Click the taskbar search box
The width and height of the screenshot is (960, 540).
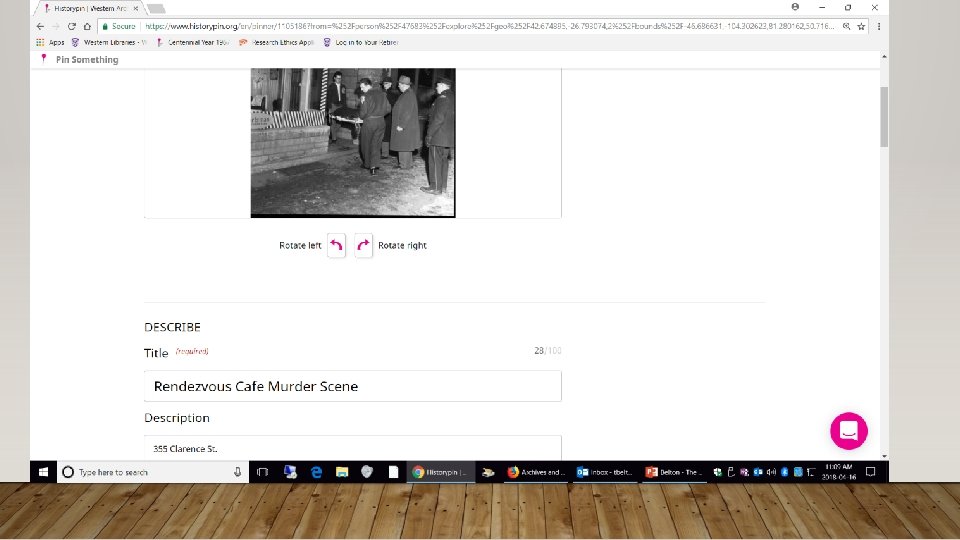tap(153, 472)
